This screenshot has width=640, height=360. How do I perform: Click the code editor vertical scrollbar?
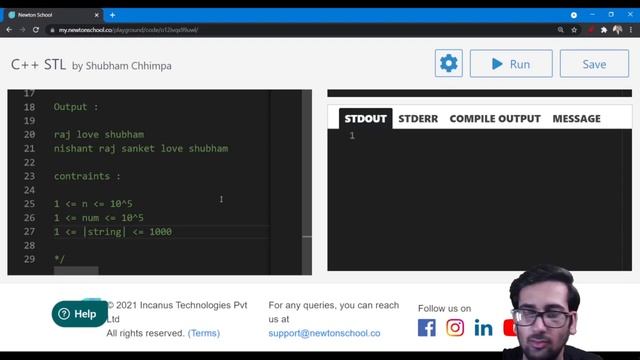(307, 182)
